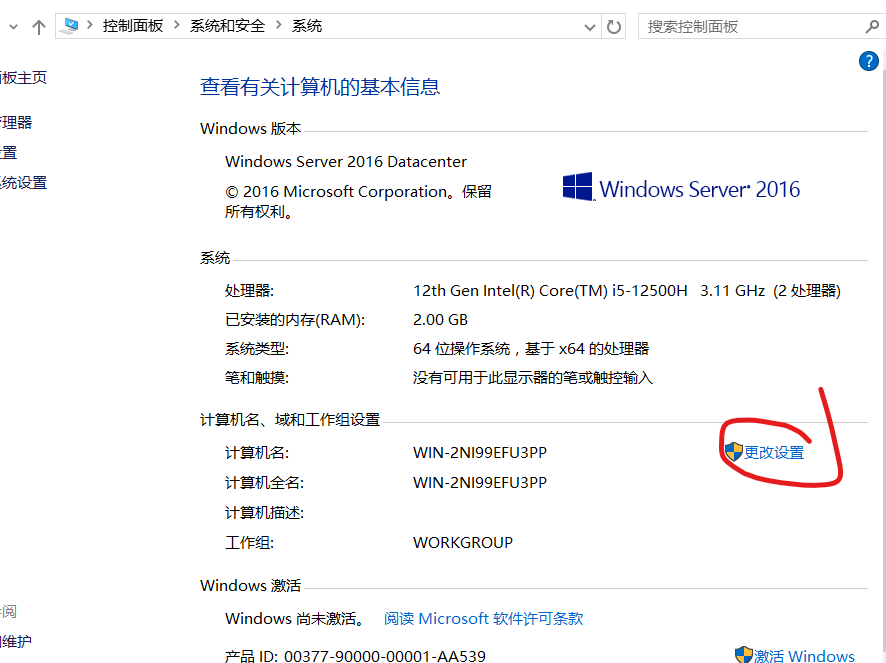886x663 pixels.
Task: Refresh the control panel page
Action: tap(614, 27)
